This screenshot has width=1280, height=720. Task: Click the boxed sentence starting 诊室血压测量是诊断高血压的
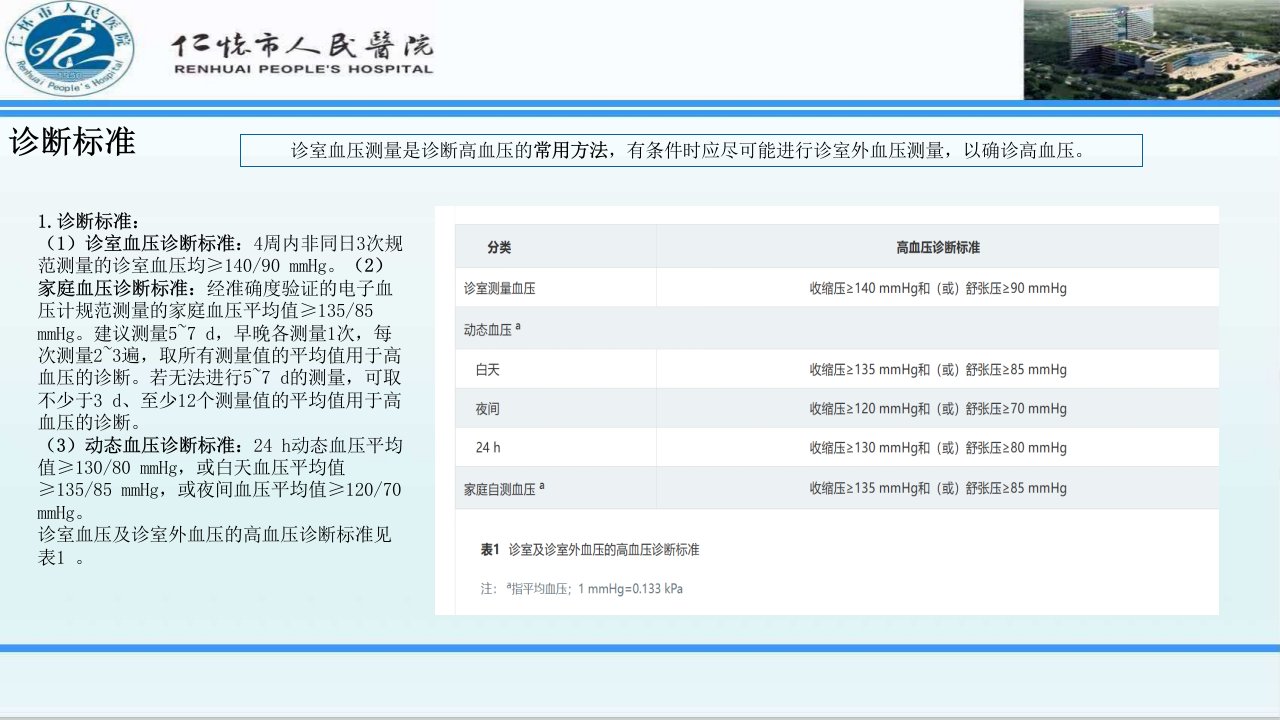[x=691, y=151]
